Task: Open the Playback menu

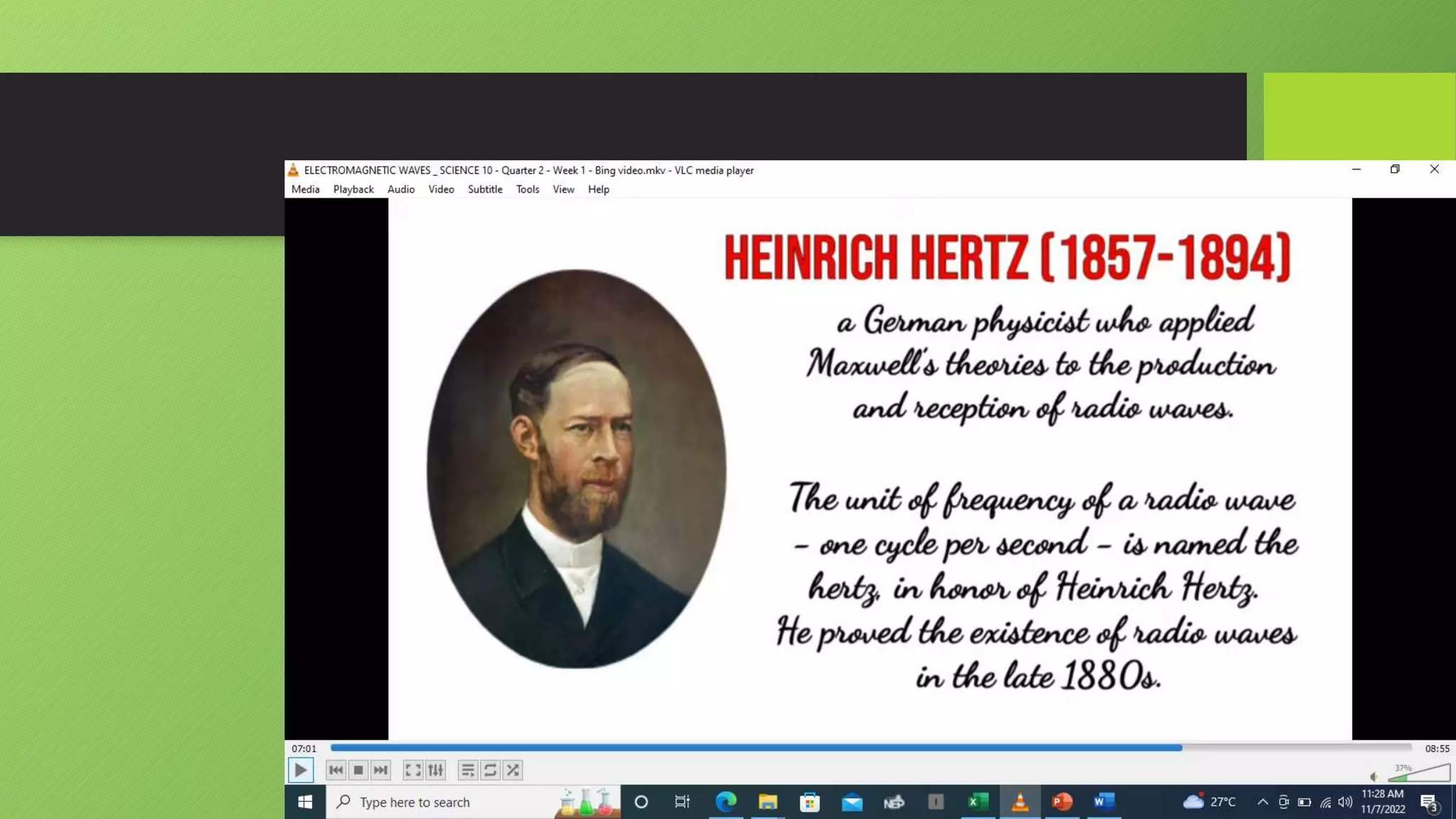Action: [353, 189]
